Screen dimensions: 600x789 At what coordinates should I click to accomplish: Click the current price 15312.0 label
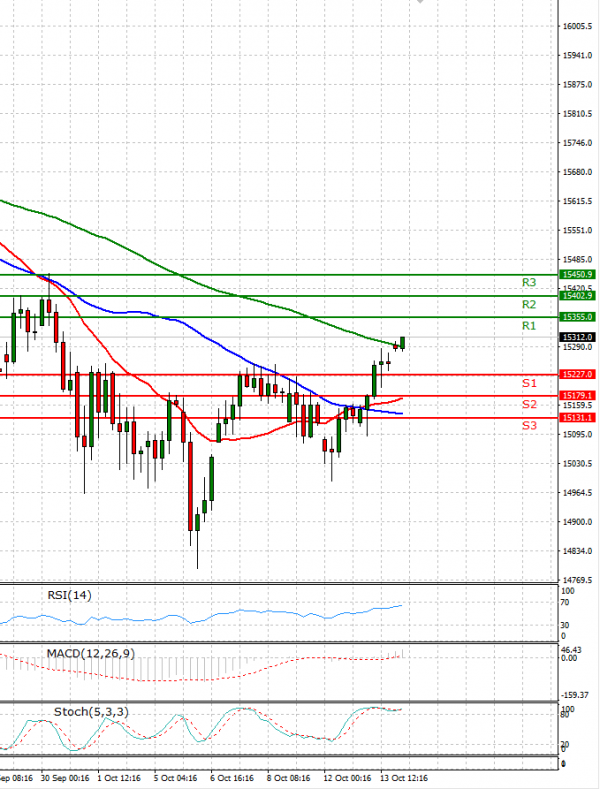(x=577, y=337)
